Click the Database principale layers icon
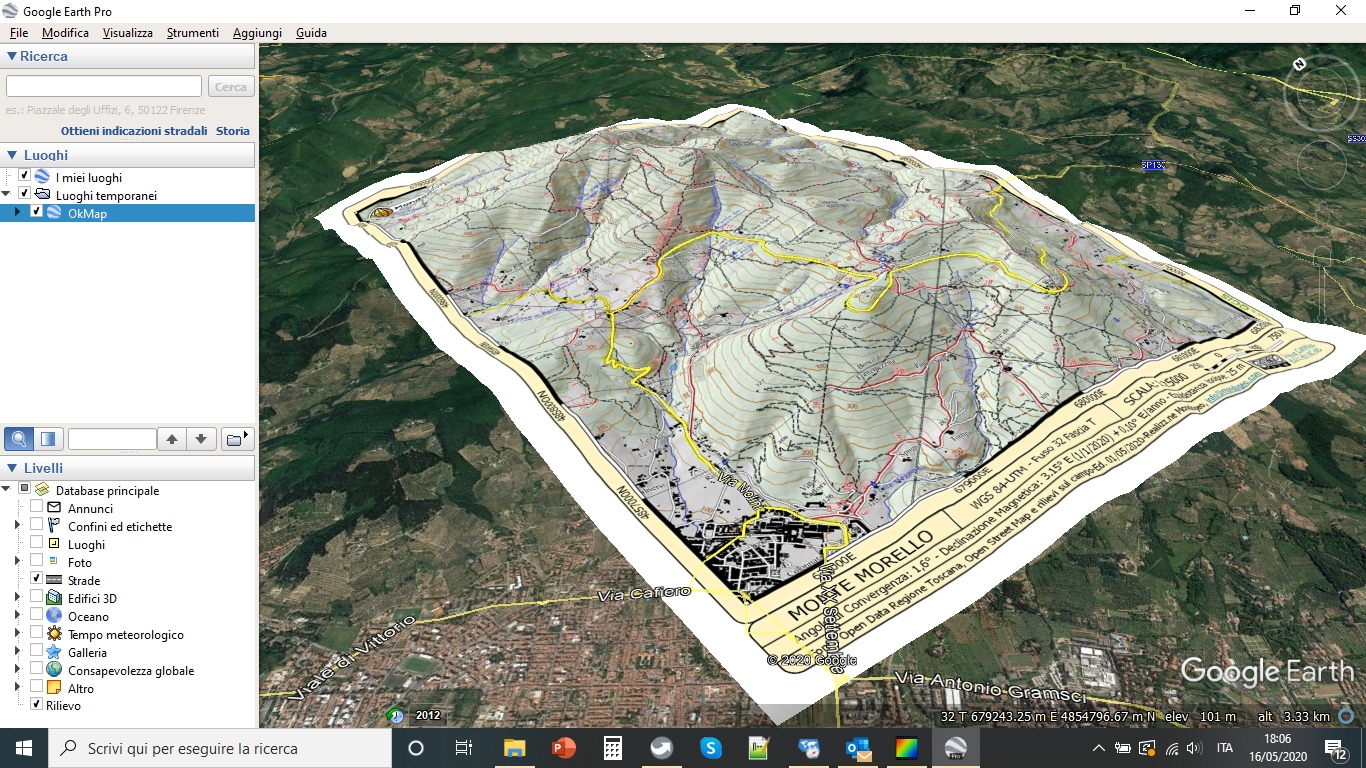 [42, 490]
